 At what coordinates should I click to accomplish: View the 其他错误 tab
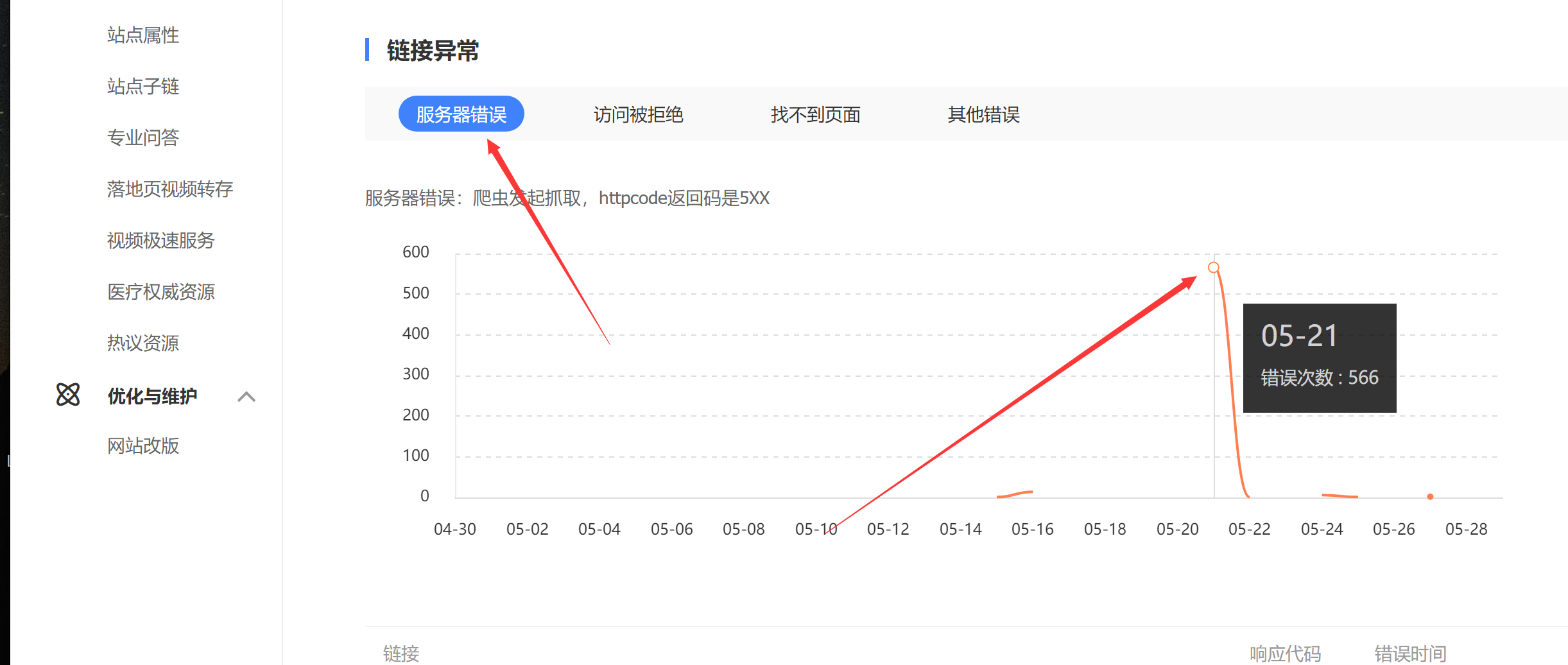tap(984, 115)
